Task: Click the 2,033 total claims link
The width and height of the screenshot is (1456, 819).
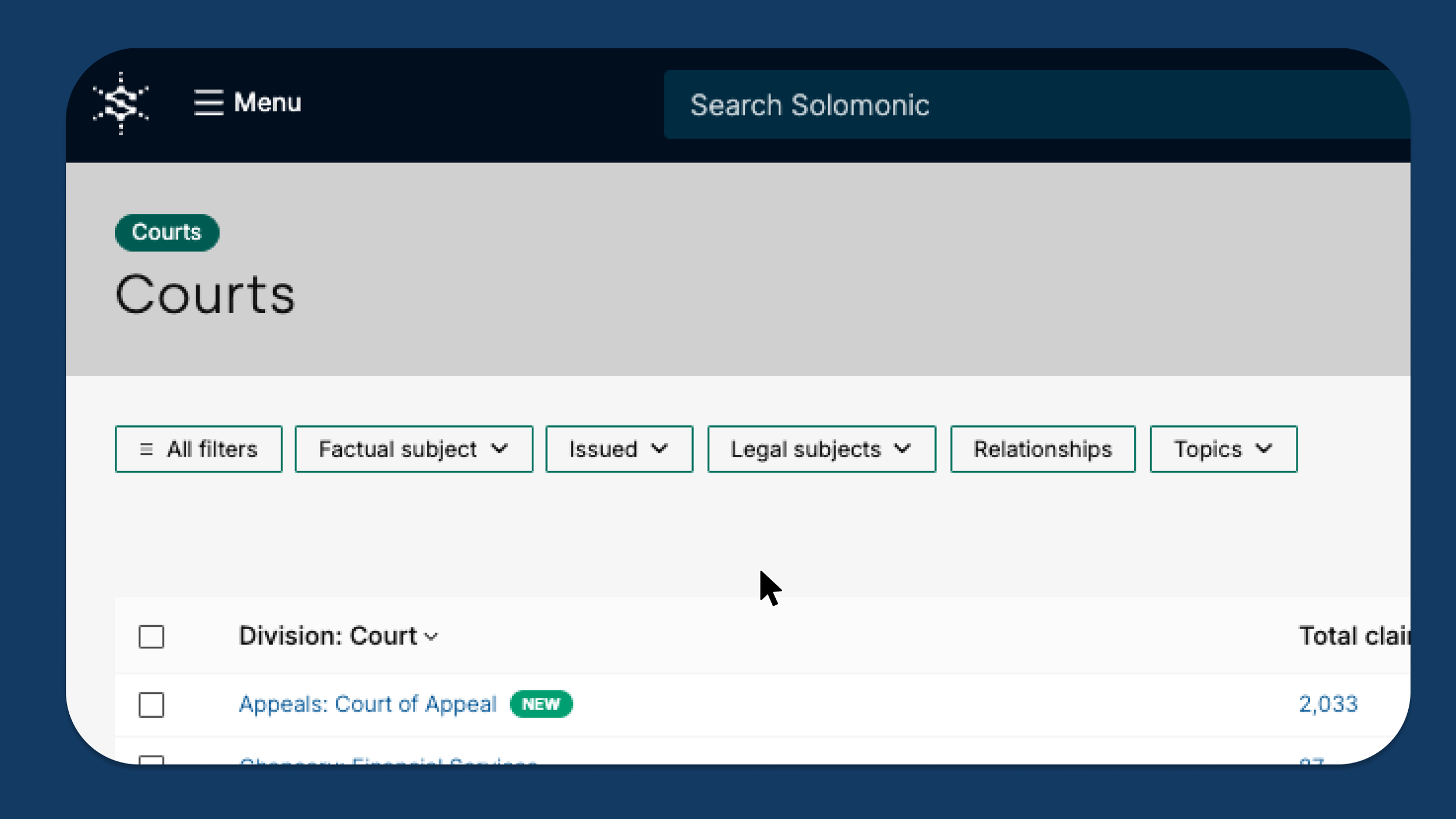Action: pos(1328,704)
